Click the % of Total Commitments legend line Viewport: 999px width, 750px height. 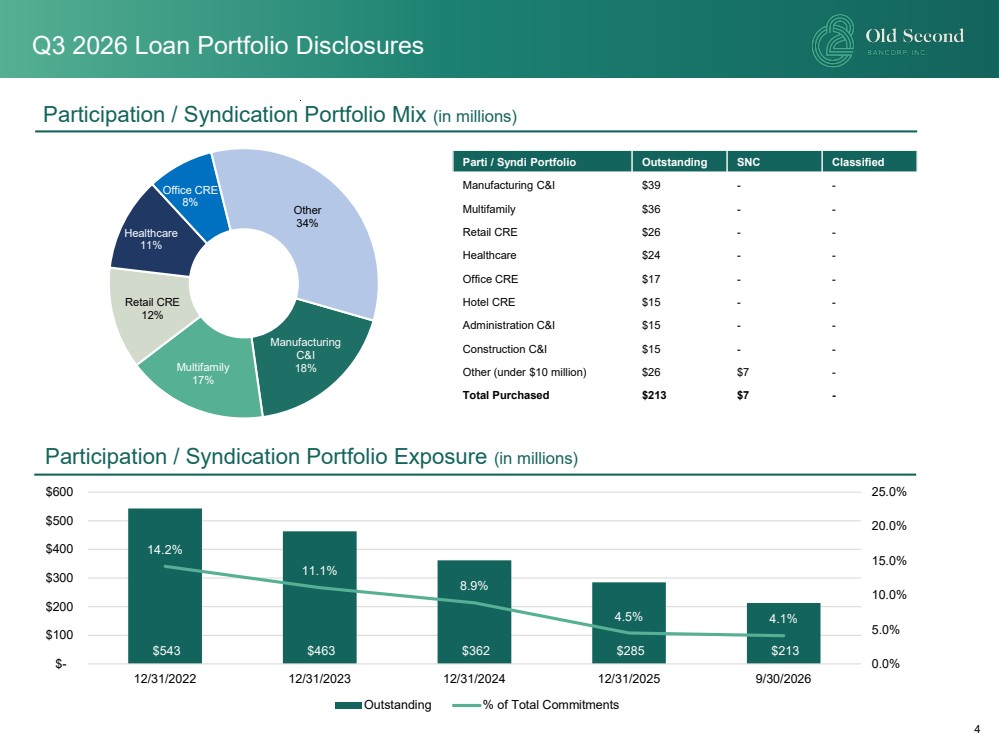[466, 705]
